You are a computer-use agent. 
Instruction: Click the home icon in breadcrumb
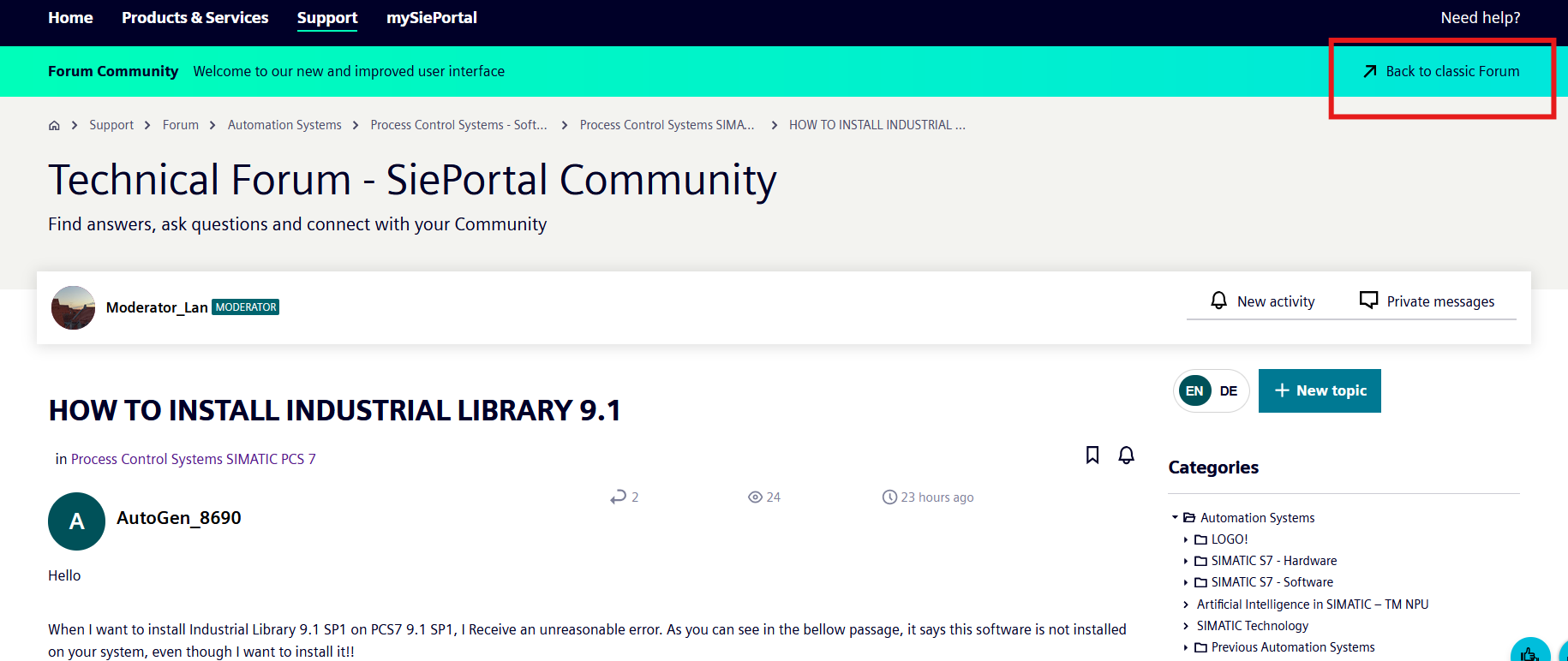54,125
